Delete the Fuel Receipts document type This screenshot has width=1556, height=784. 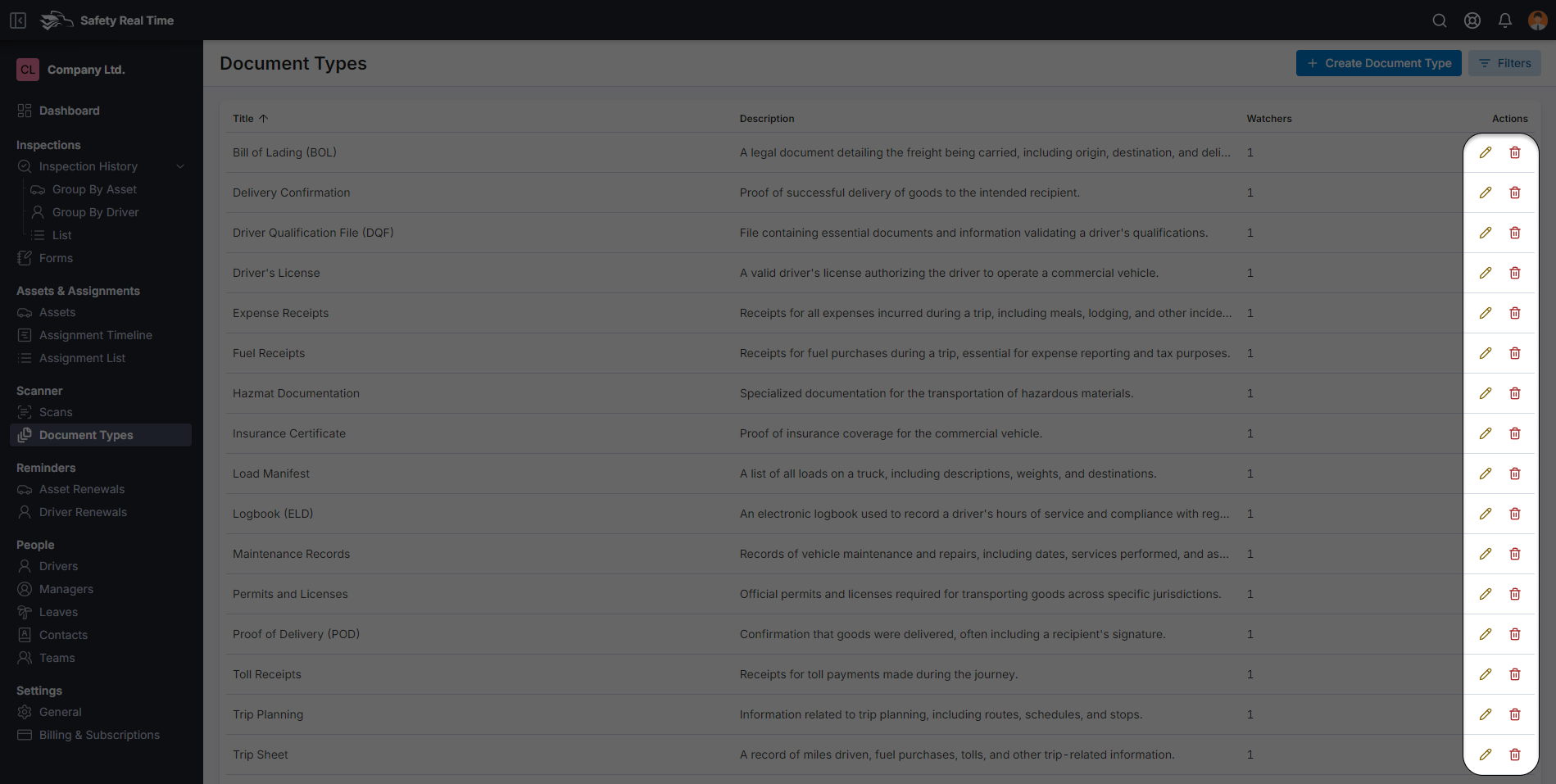(x=1515, y=353)
